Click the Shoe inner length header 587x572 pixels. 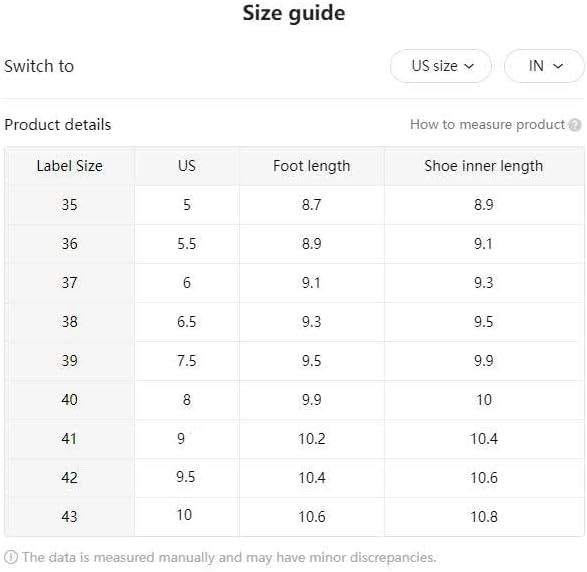point(484,166)
